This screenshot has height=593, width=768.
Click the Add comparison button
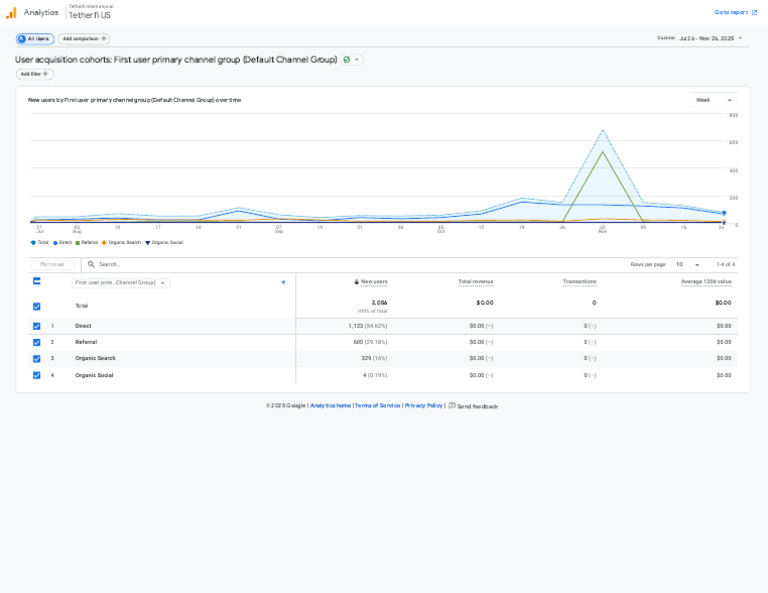[84, 39]
